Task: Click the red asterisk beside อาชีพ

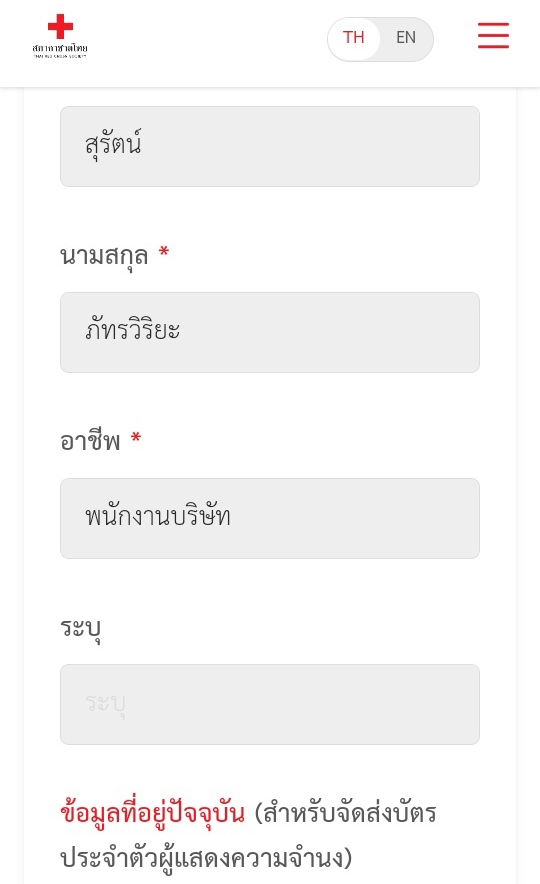Action: pos(136,438)
